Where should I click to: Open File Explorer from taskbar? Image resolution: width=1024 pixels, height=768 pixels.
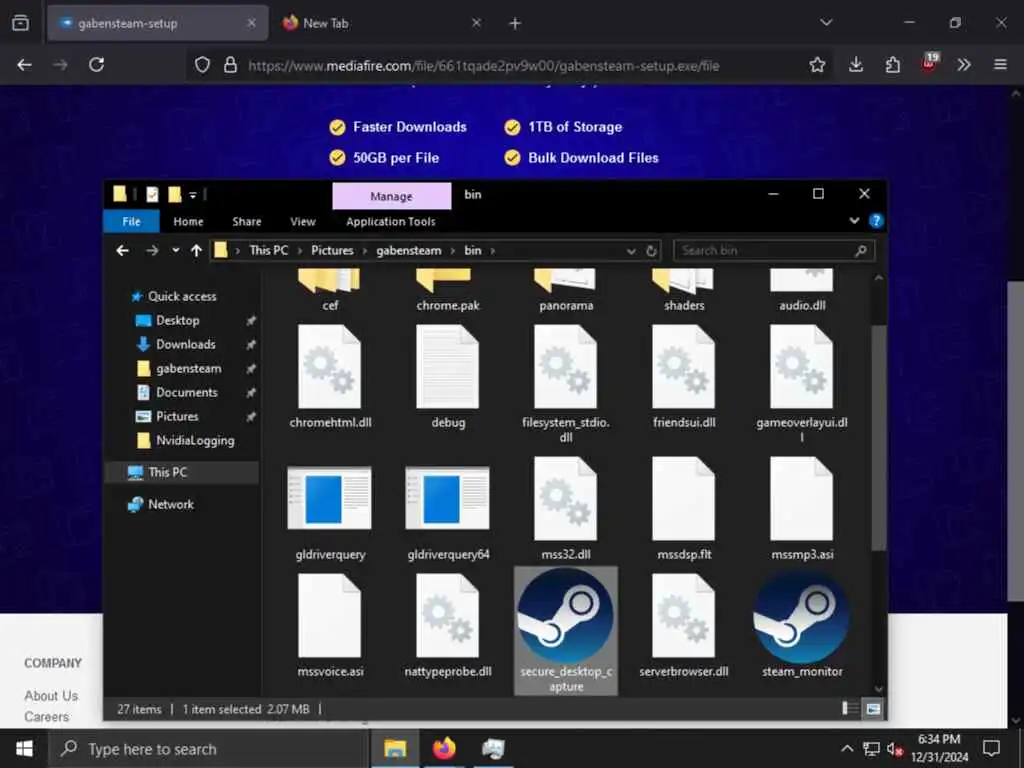(394, 749)
